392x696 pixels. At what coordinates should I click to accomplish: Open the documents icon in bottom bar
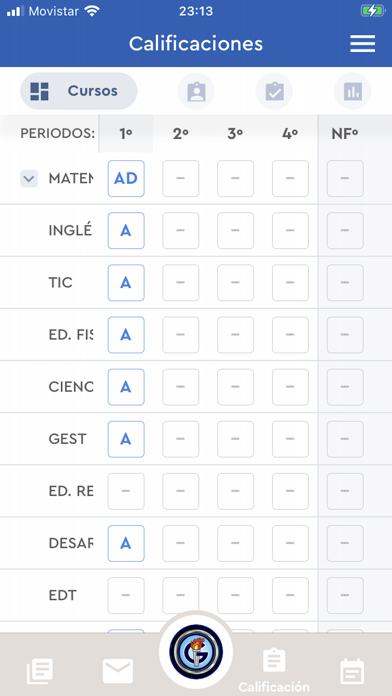[40, 671]
